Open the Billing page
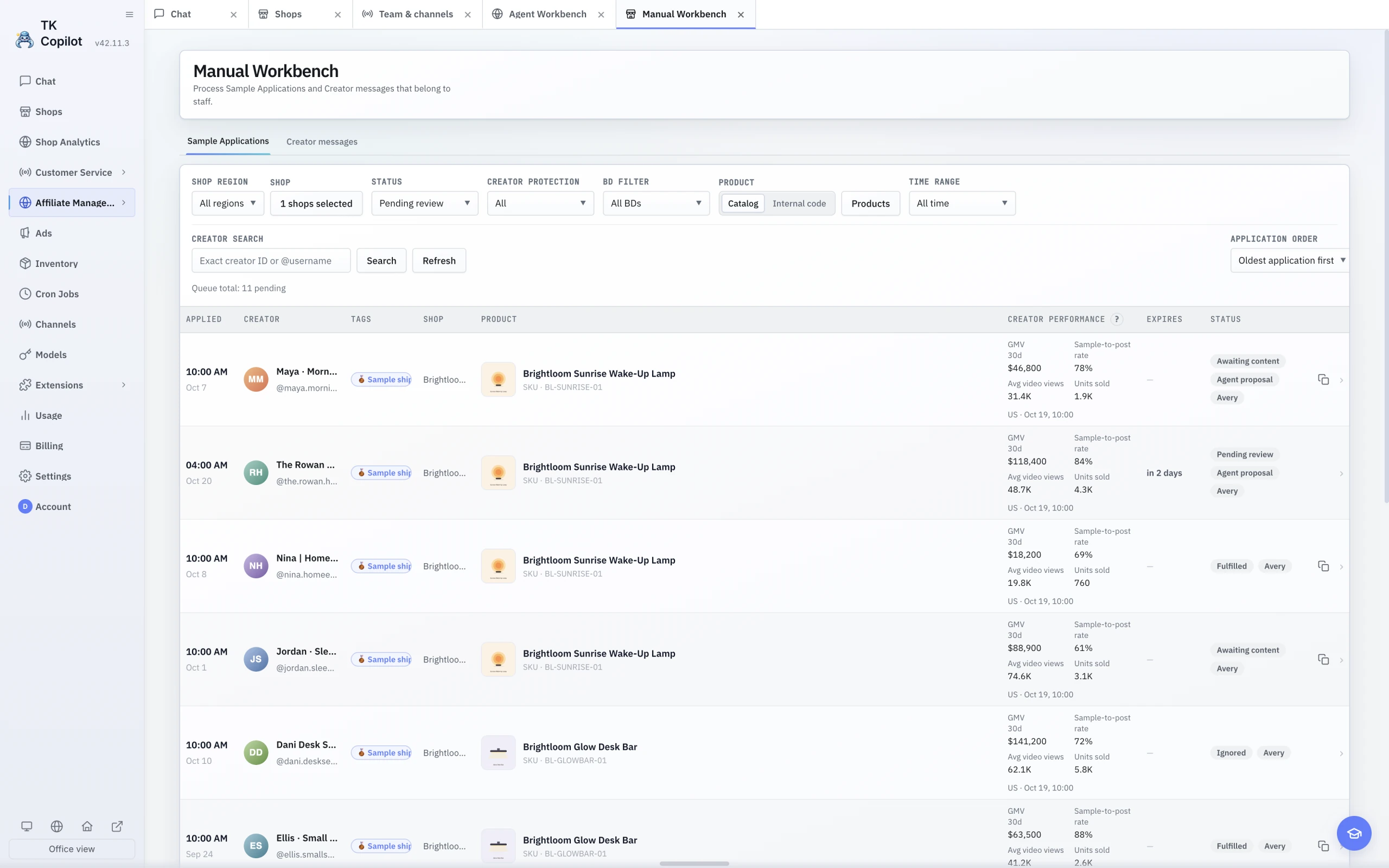Viewport: 1389px width, 868px height. pyautogui.click(x=72, y=445)
